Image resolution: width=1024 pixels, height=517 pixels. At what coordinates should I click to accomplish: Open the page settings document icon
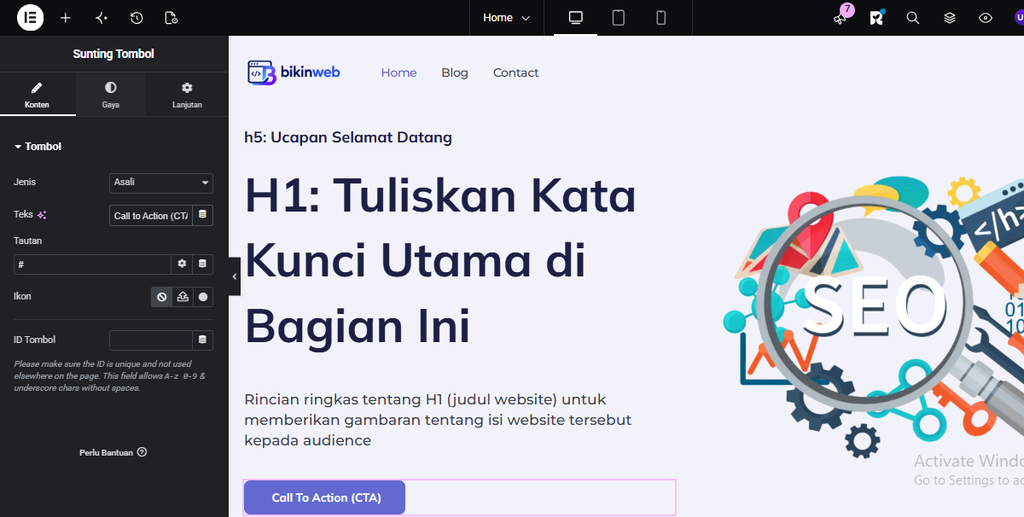171,18
